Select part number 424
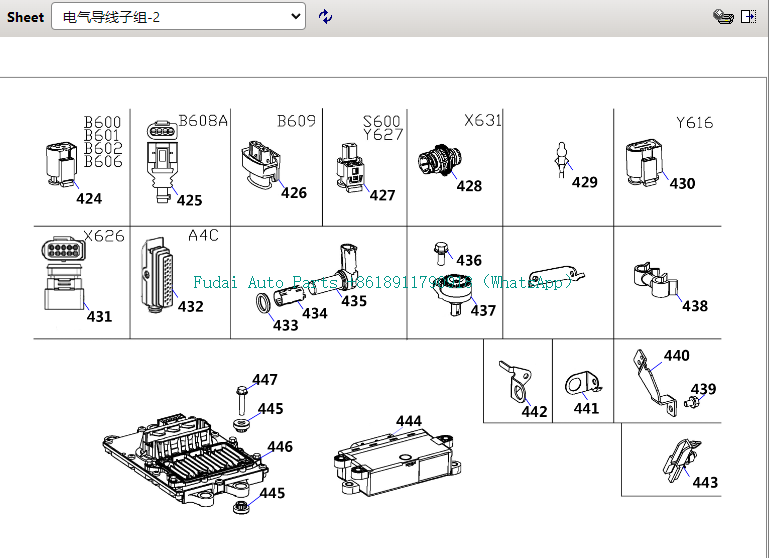Image resolution: width=775 pixels, height=558 pixels. (89, 199)
